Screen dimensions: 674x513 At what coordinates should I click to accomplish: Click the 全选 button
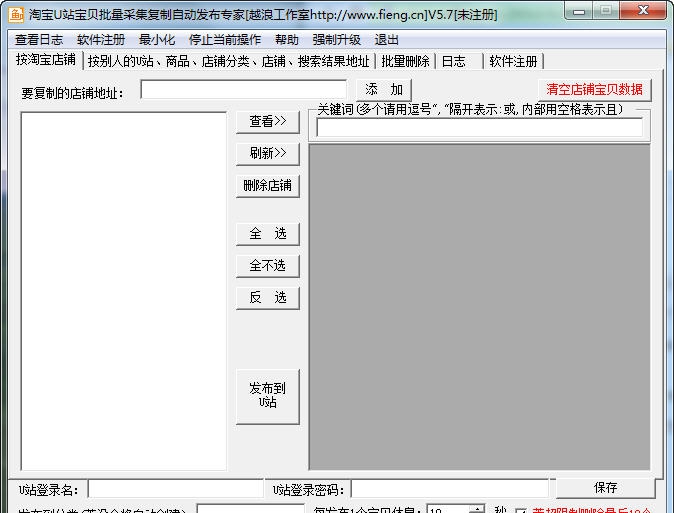[268, 234]
